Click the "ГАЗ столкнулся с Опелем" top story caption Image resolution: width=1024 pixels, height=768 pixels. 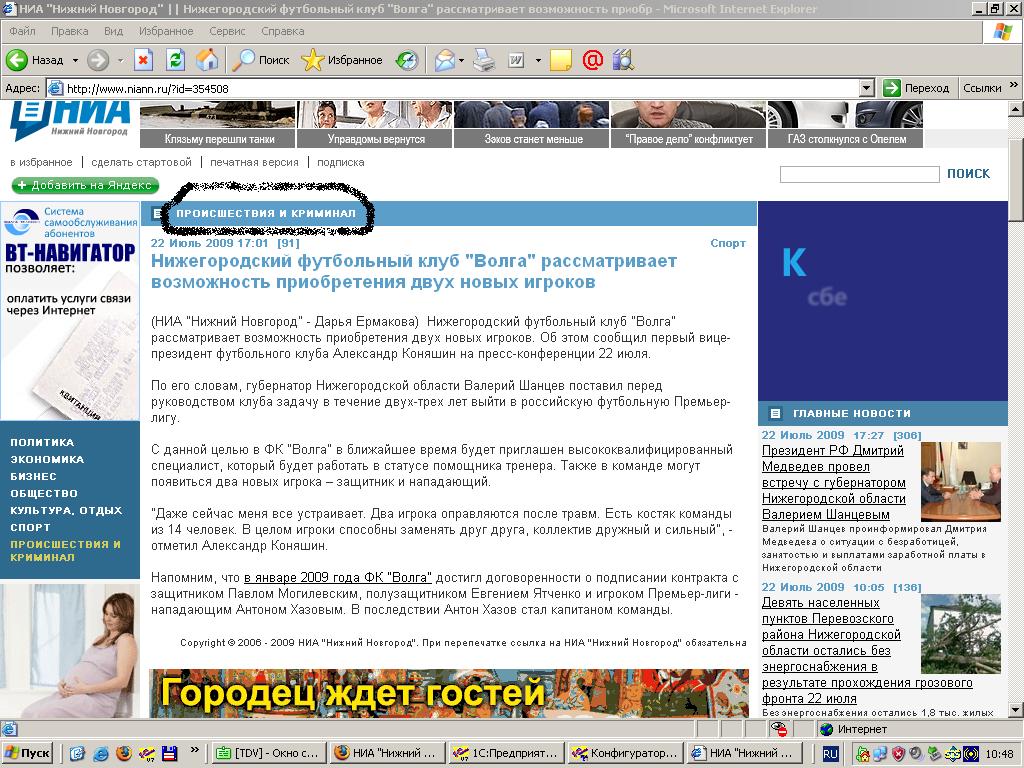tap(846, 139)
